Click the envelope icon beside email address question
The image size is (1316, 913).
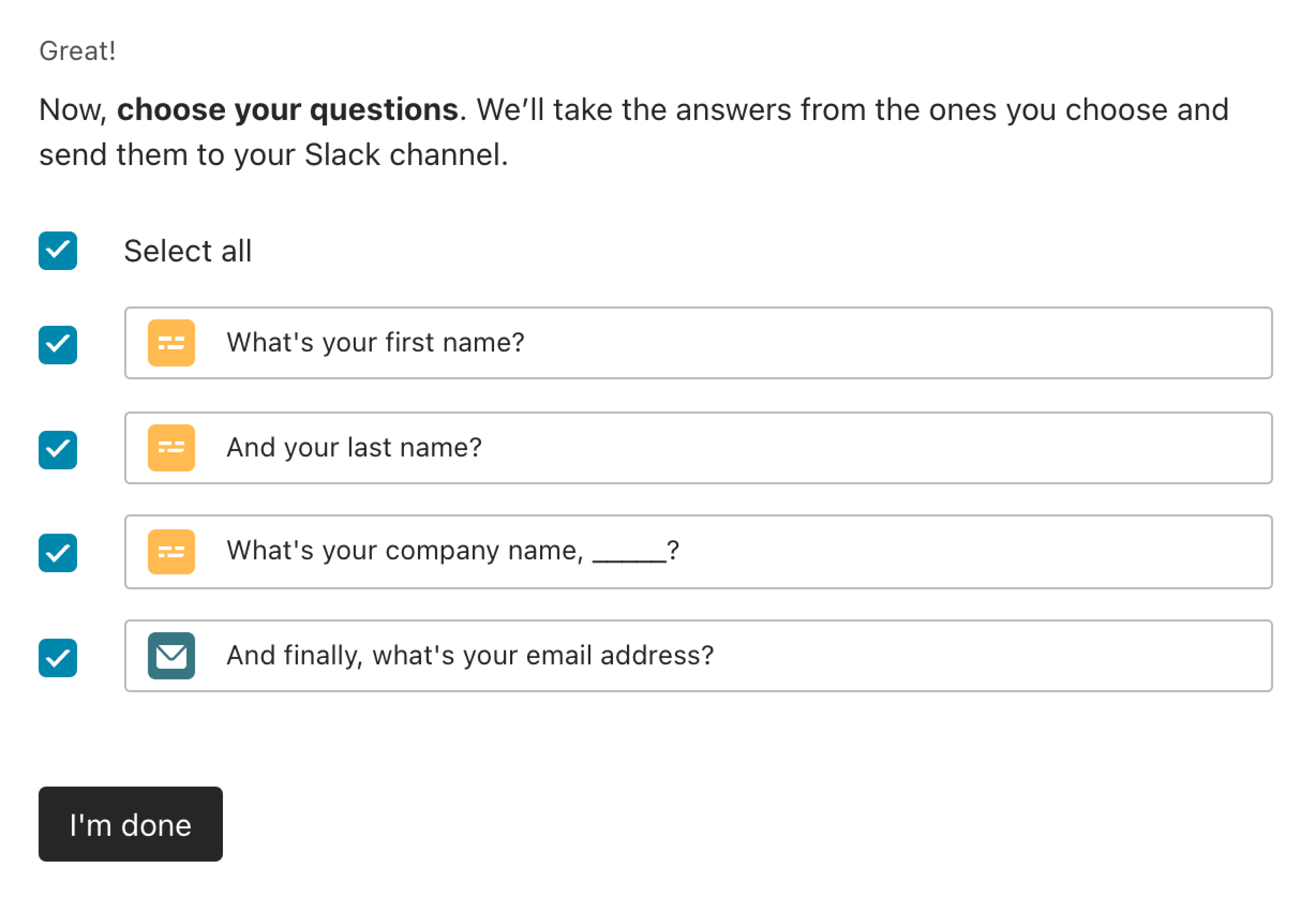coord(171,656)
